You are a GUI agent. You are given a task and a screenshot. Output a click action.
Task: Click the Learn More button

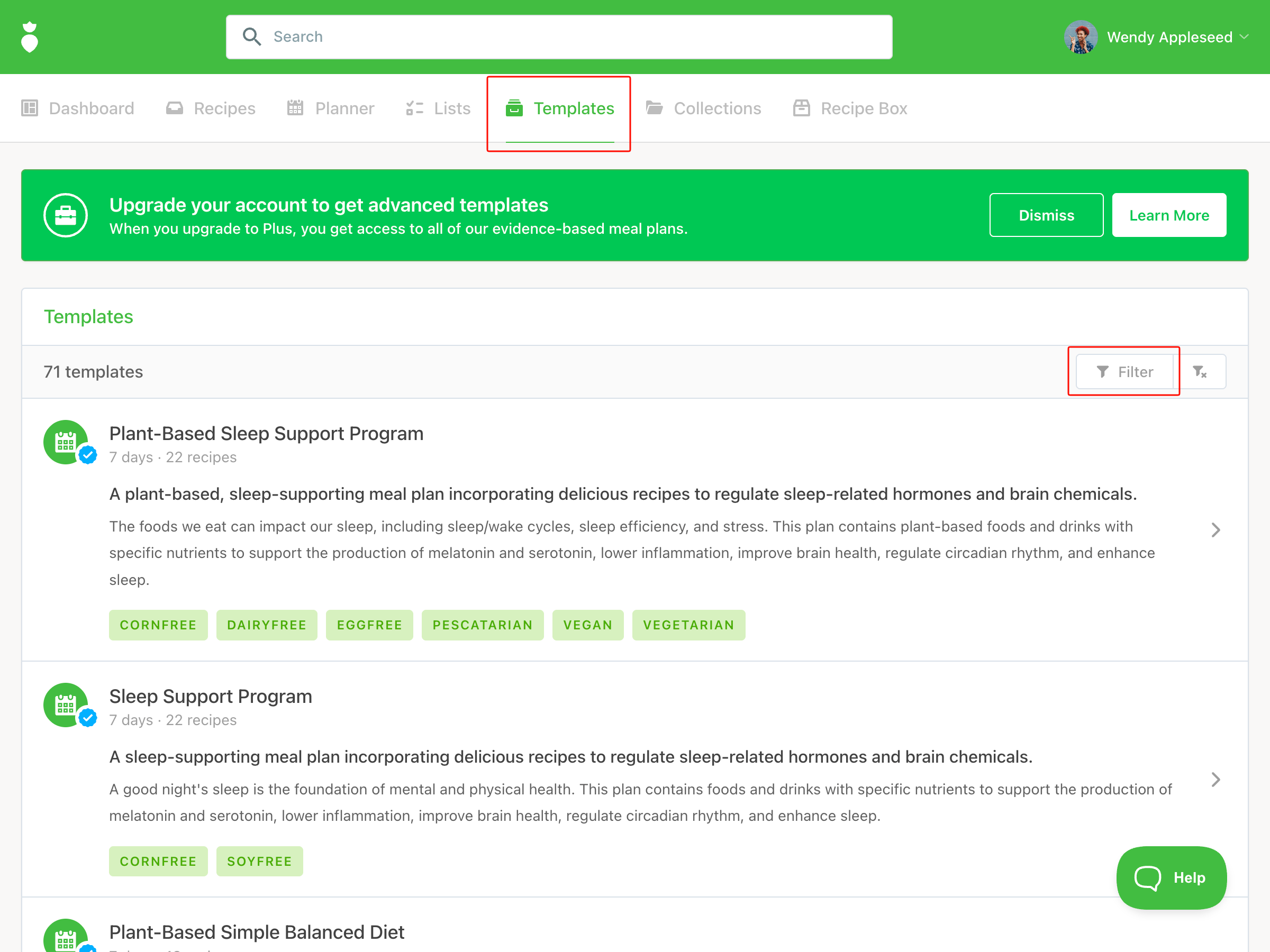click(1168, 215)
